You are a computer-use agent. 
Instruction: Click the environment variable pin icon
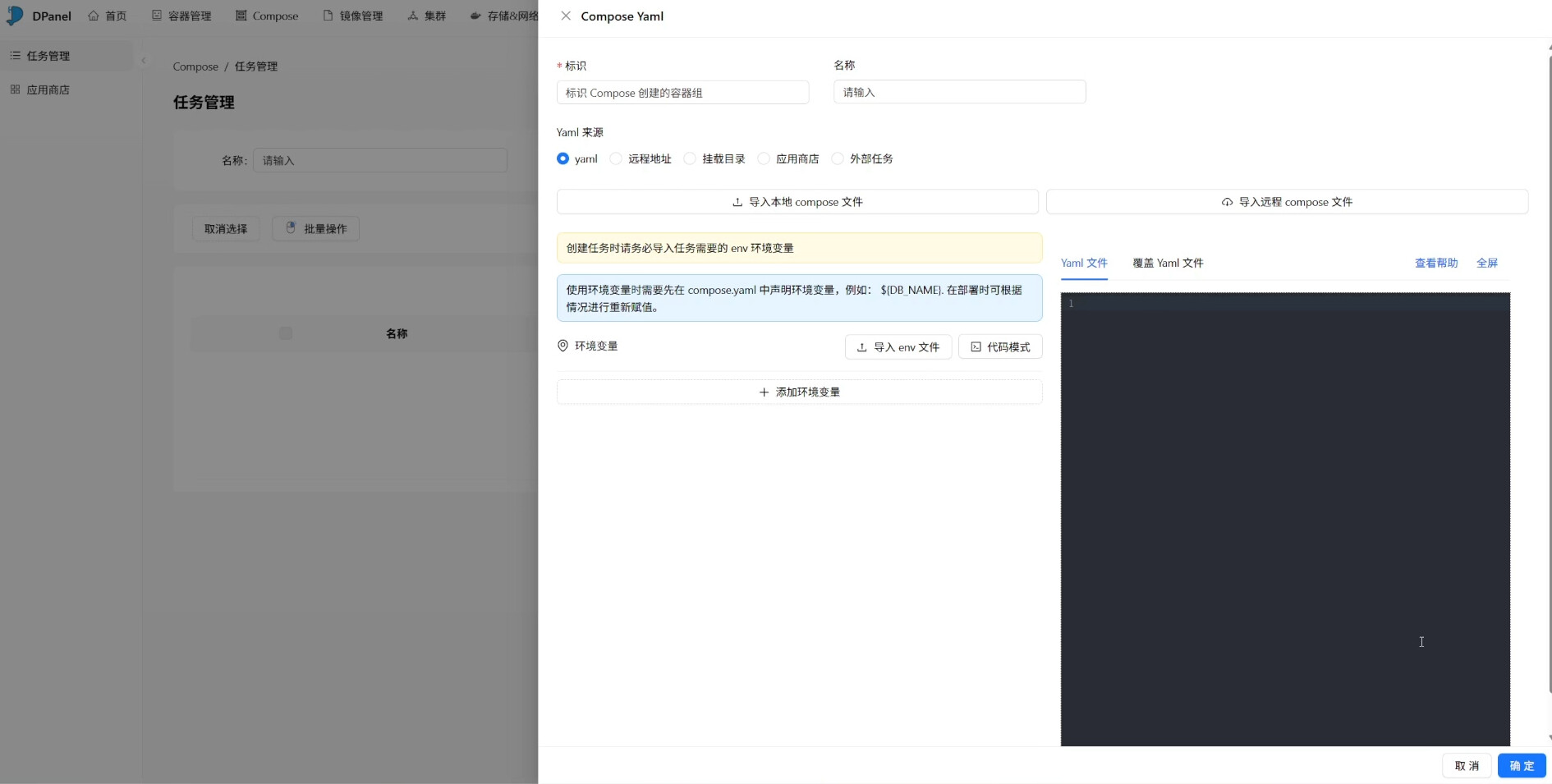(562, 346)
